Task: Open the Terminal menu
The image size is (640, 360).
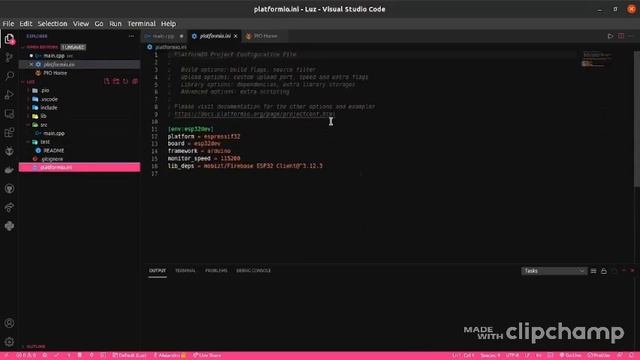Action: [141, 24]
